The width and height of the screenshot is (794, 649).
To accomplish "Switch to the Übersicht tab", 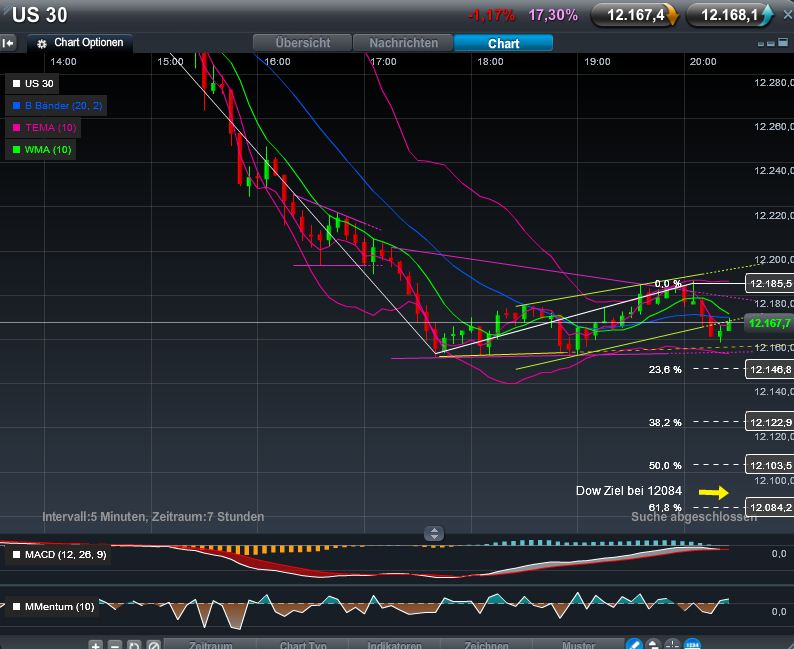I will click(x=302, y=43).
